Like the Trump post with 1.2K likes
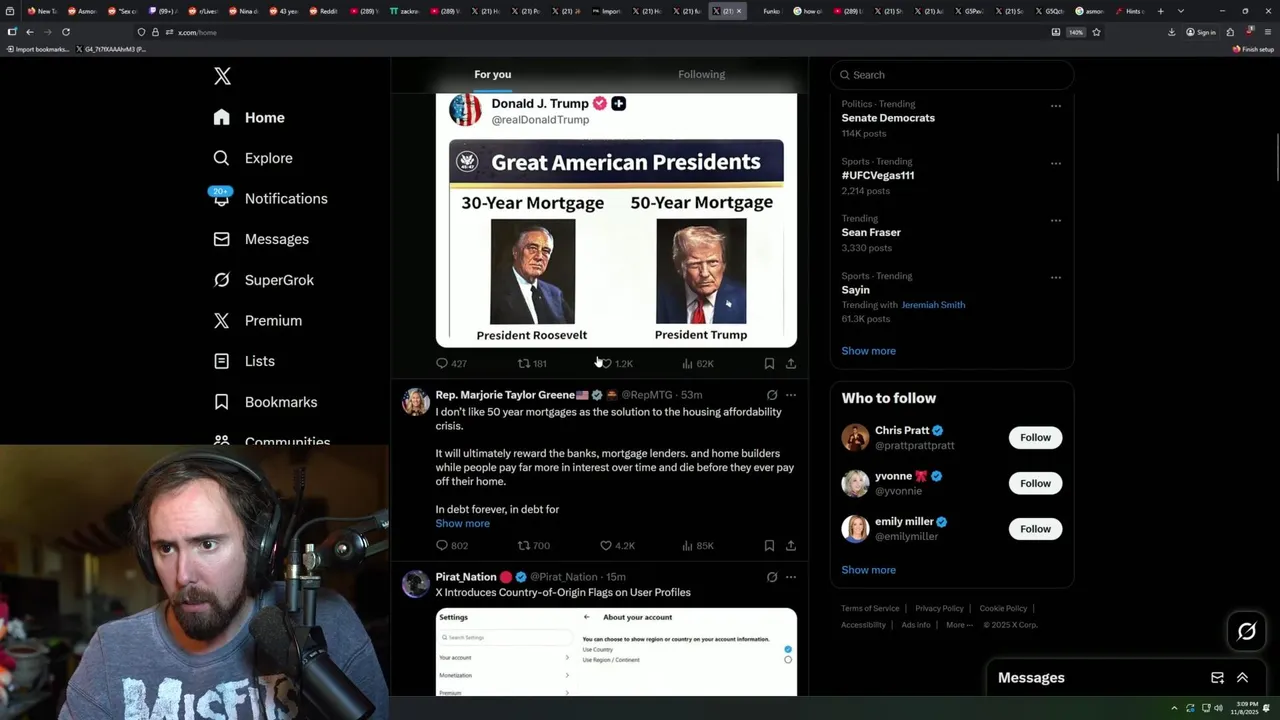Image resolution: width=1280 pixels, height=720 pixels. tap(616, 364)
